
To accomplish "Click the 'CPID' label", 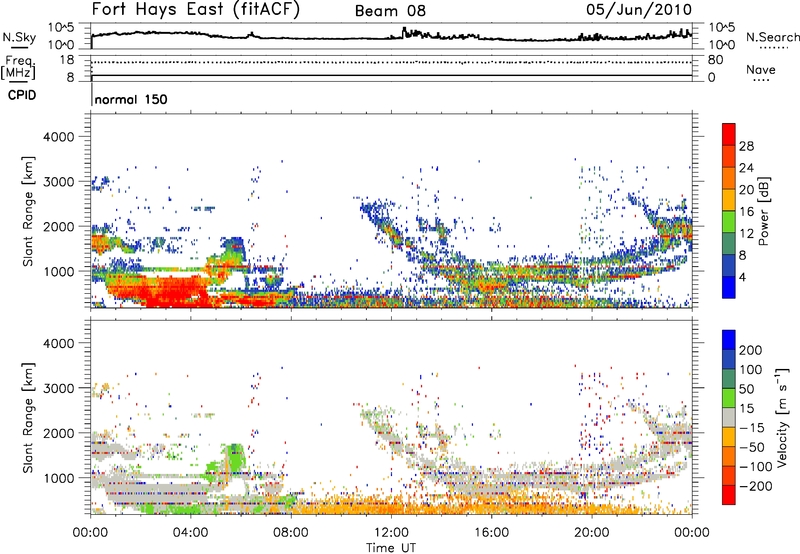I will click(x=22, y=95).
